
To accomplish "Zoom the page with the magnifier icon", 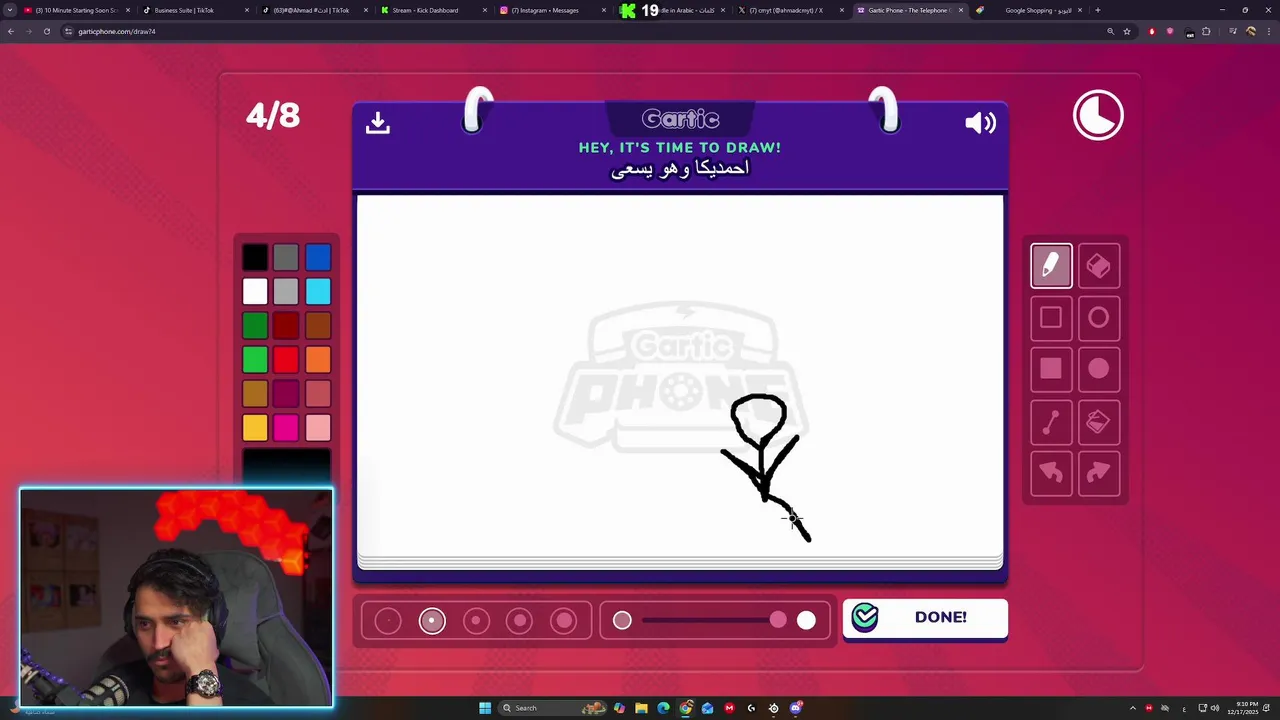I will [1110, 31].
